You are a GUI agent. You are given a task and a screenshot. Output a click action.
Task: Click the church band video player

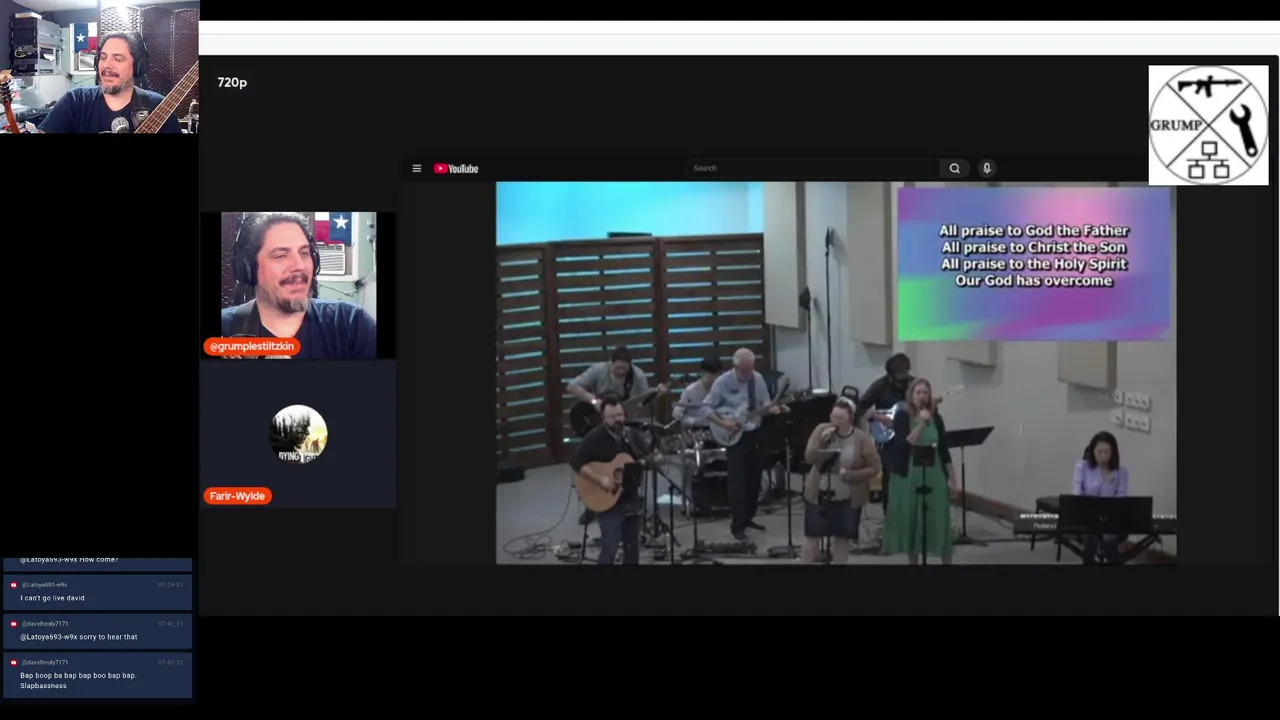tap(836, 373)
